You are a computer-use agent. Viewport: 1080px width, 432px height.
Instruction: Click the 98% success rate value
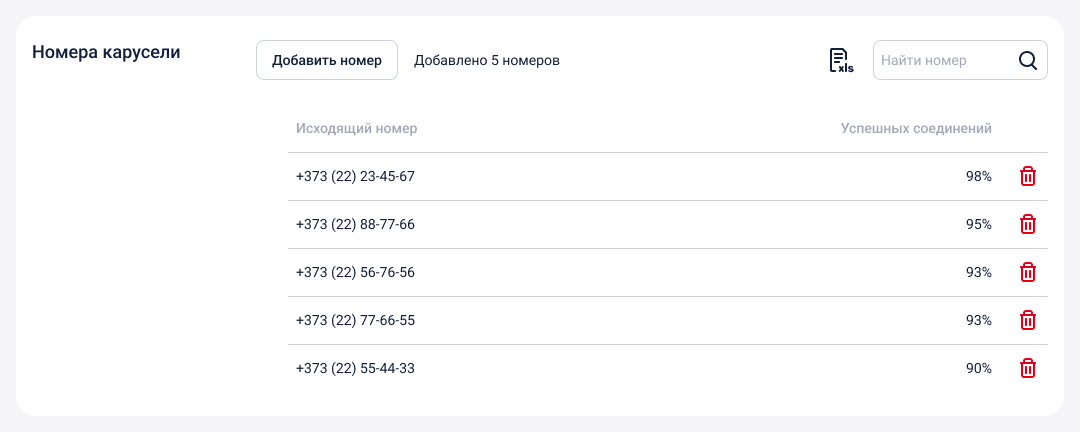click(x=978, y=176)
